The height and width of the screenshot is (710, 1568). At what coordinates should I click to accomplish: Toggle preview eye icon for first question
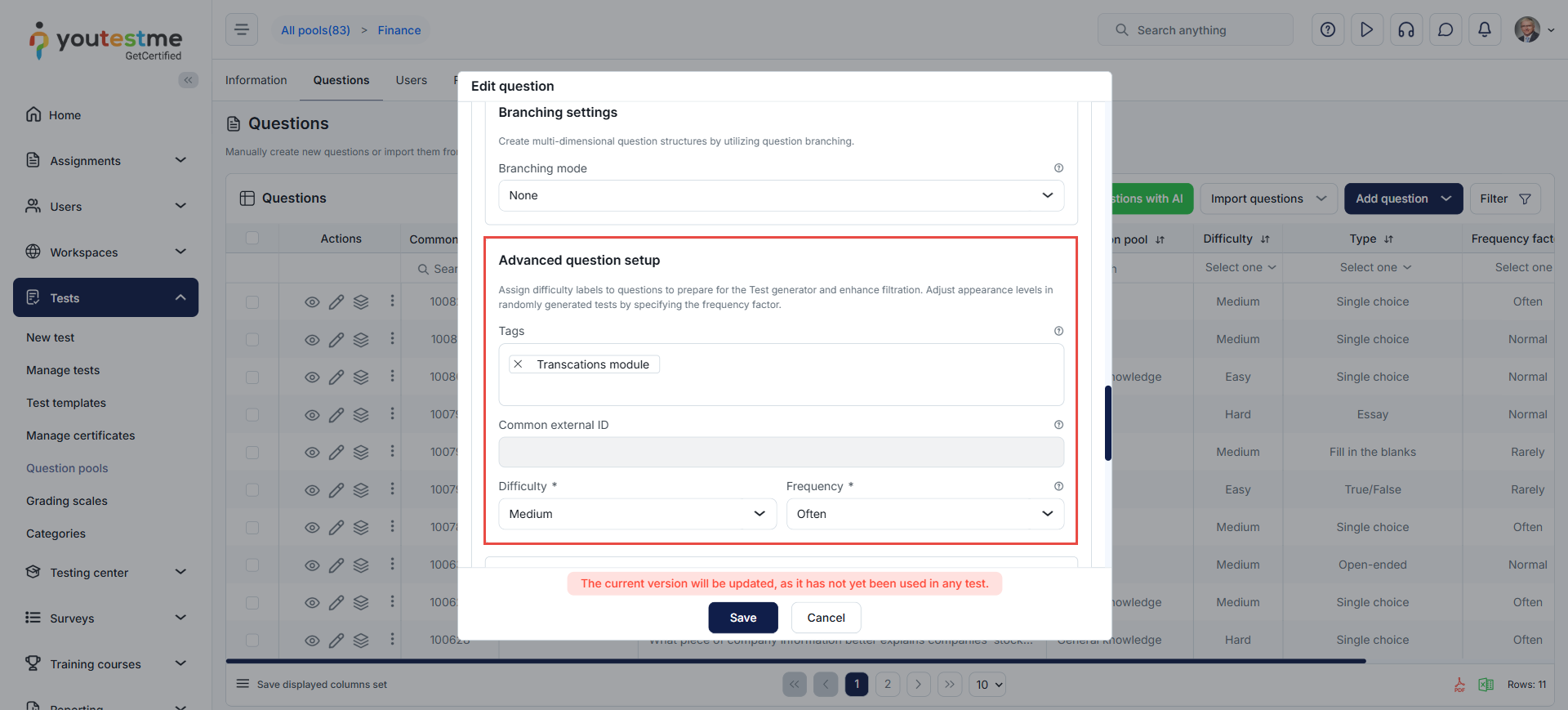312,302
